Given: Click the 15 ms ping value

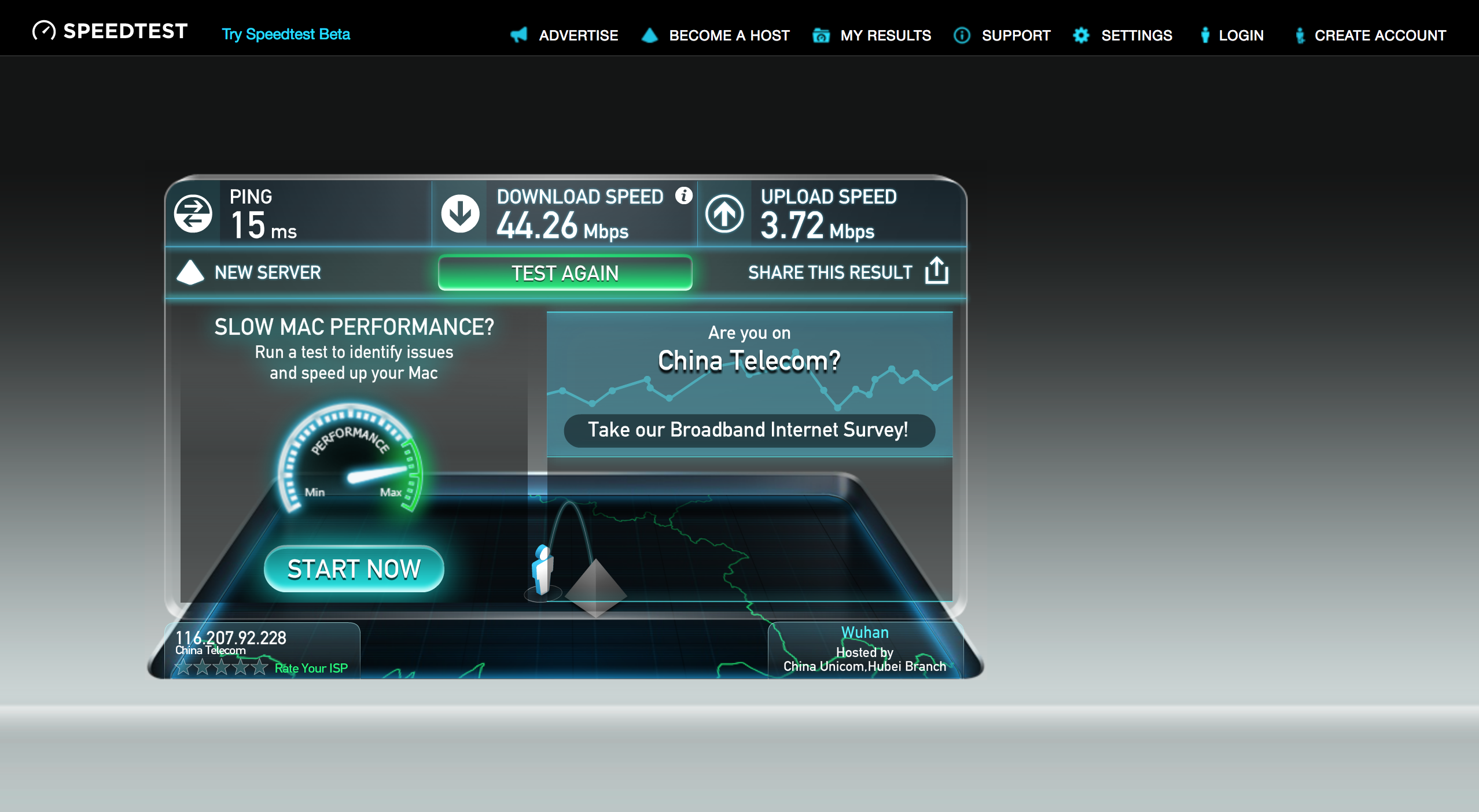Looking at the screenshot, I should pos(263,226).
